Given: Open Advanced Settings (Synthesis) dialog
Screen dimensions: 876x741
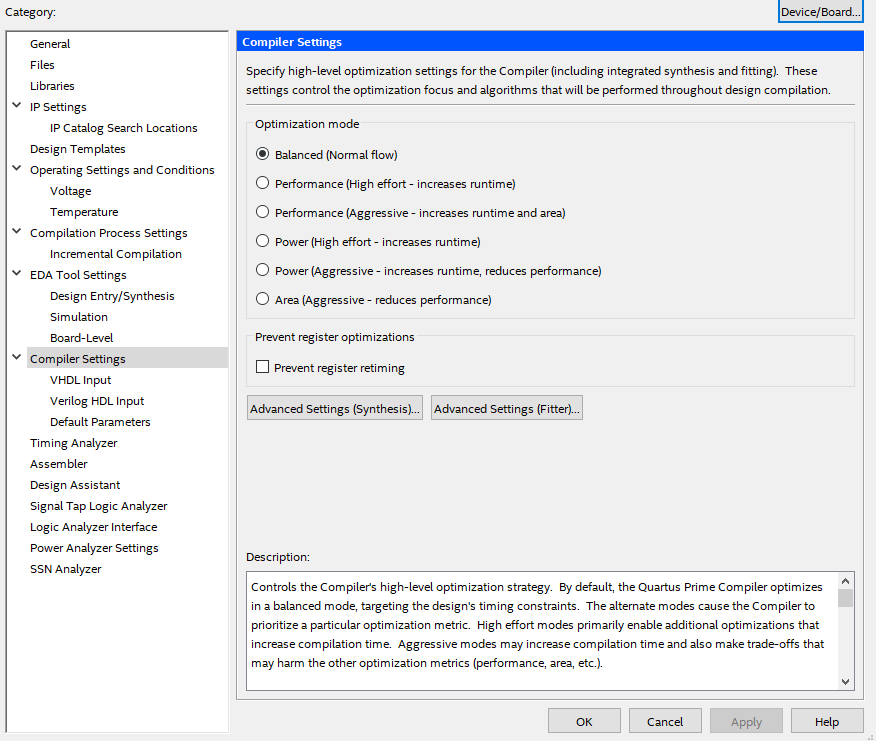Looking at the screenshot, I should pos(335,408).
